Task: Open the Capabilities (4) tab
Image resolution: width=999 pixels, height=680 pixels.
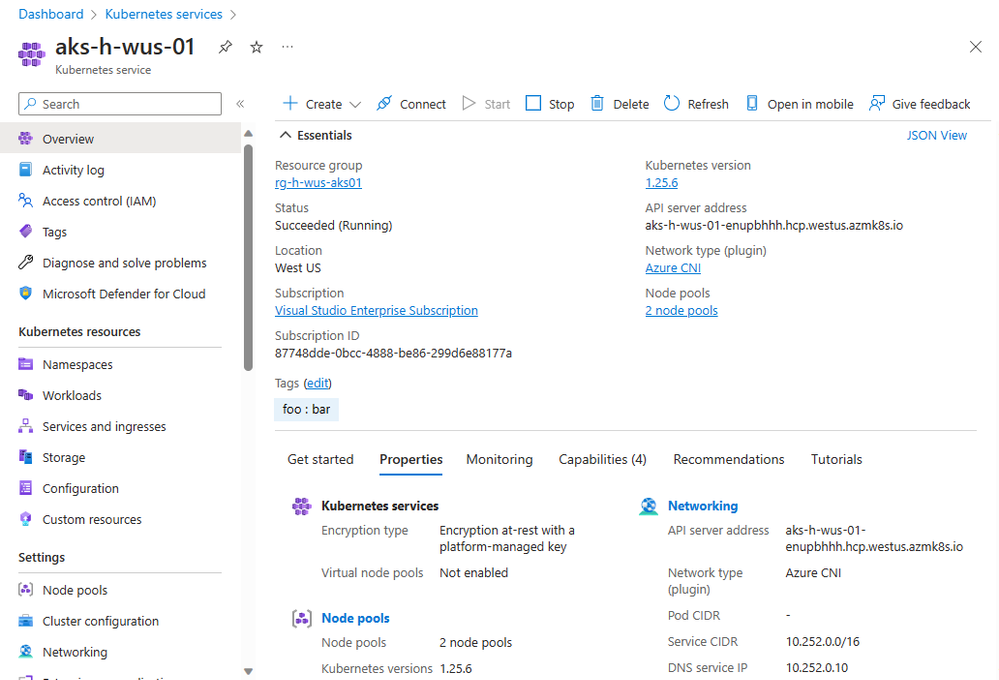Action: (x=602, y=459)
